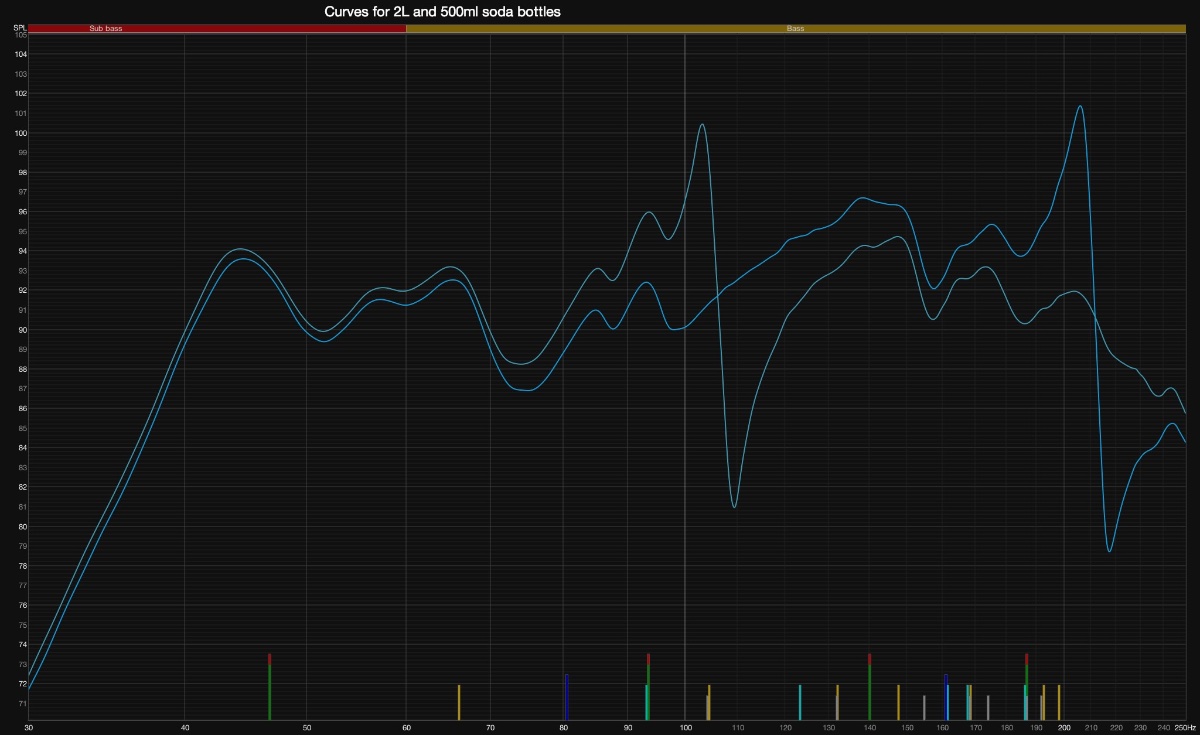This screenshot has height=735, width=1200.
Task: Select the yellow marker near 66 Hz
Action: (x=459, y=702)
